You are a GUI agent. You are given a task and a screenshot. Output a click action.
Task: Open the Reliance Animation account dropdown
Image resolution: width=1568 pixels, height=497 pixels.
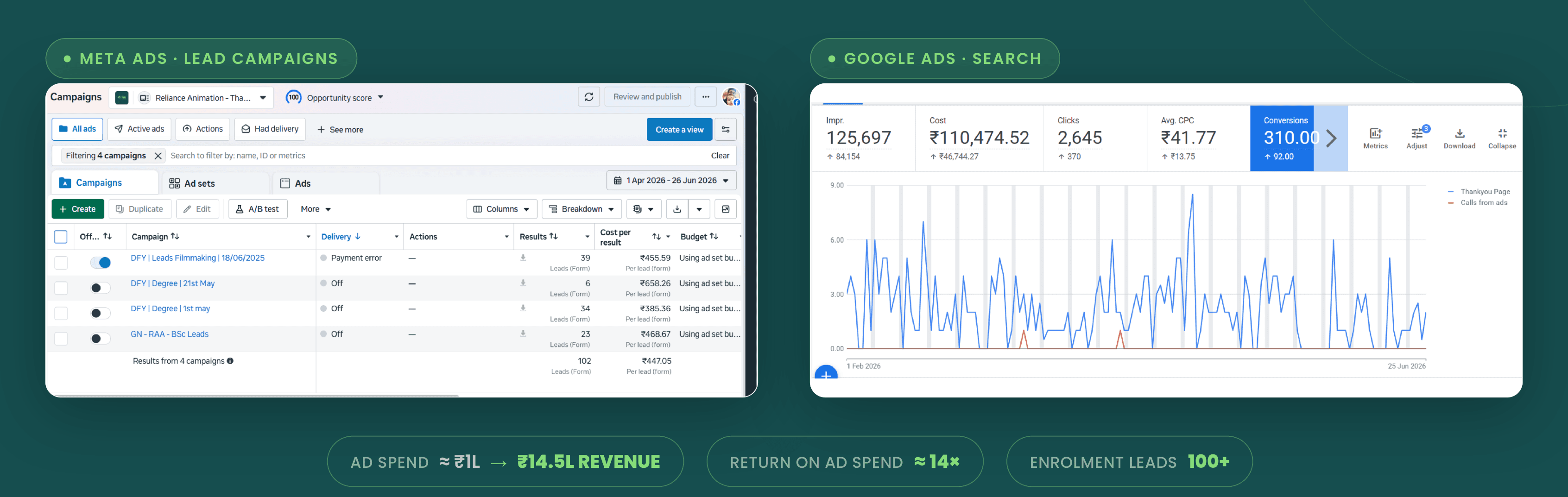click(x=263, y=97)
